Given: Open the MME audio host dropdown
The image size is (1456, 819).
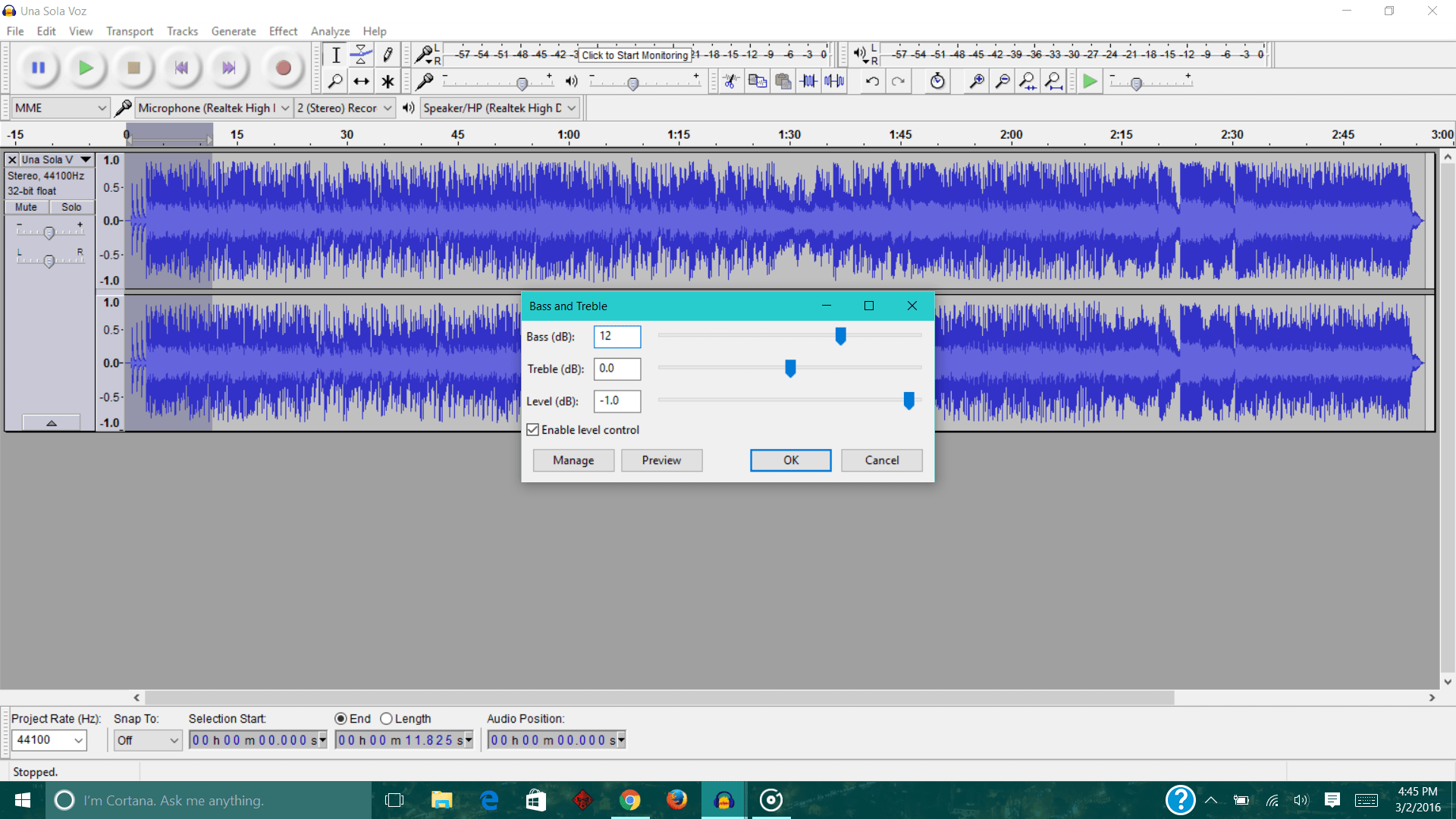Looking at the screenshot, I should point(60,108).
